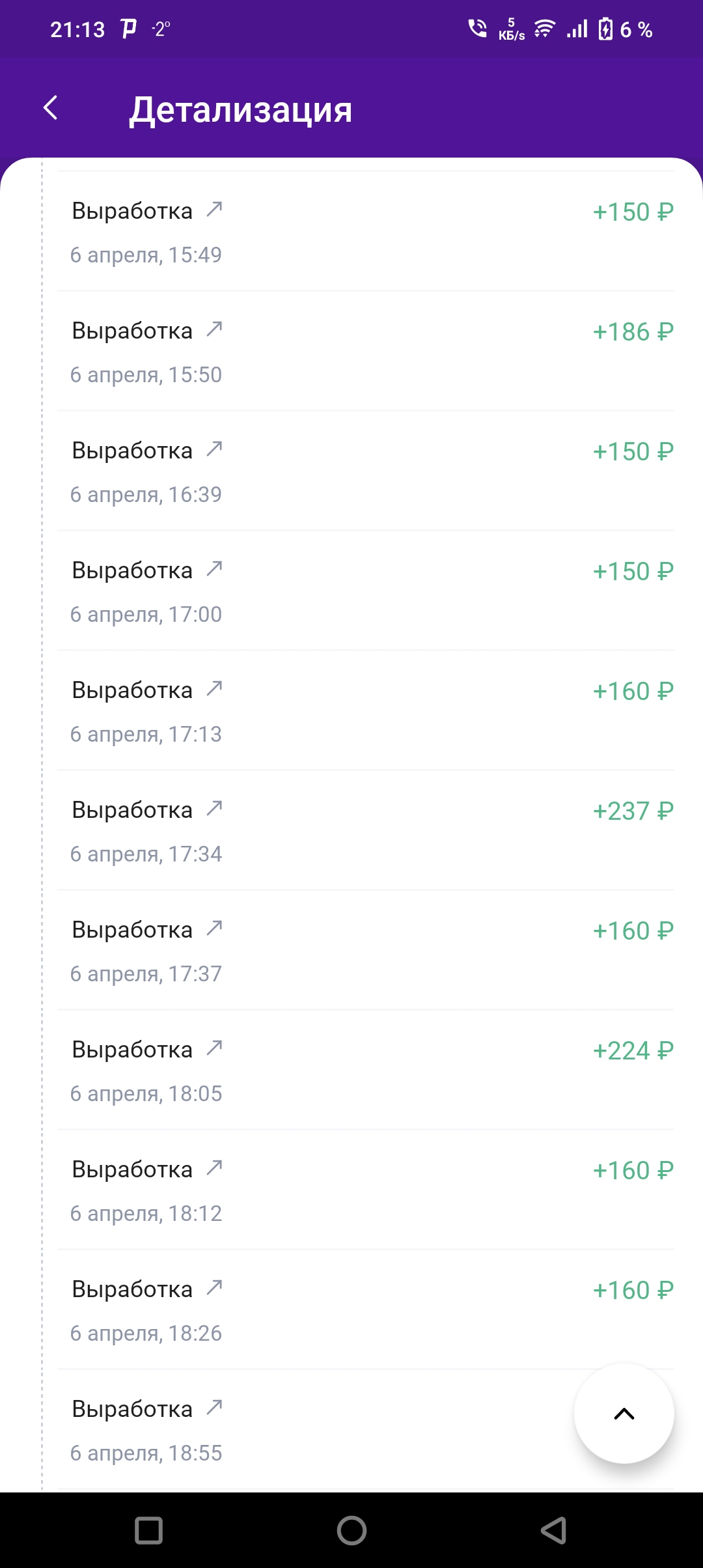Open the +237 ₽ amount entry

point(365,830)
